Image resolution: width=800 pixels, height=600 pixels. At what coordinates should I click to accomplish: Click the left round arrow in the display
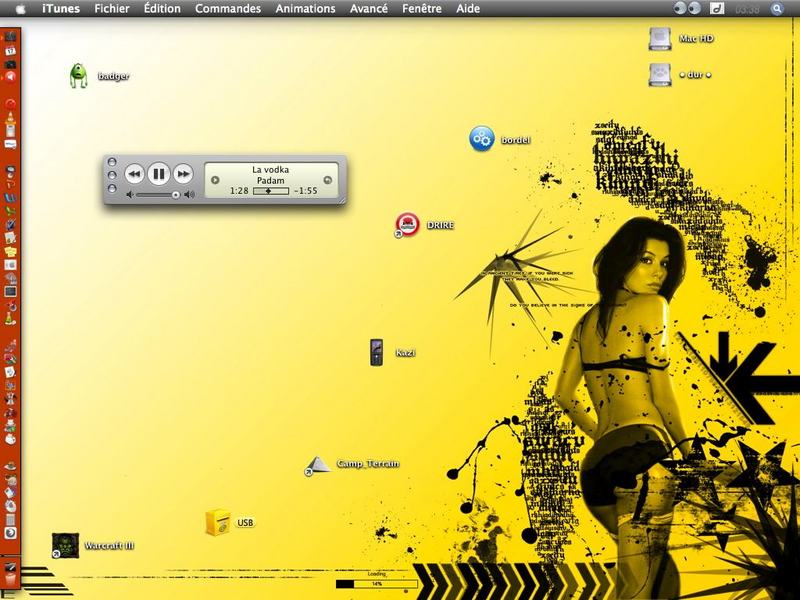pyautogui.click(x=215, y=180)
